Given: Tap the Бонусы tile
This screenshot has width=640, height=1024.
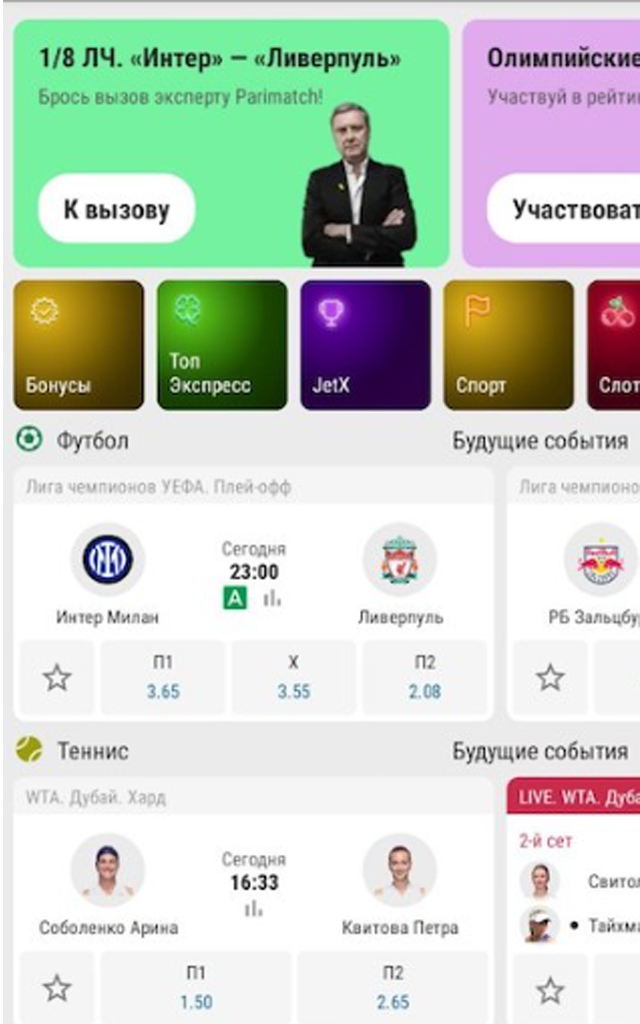Looking at the screenshot, I should (x=78, y=345).
